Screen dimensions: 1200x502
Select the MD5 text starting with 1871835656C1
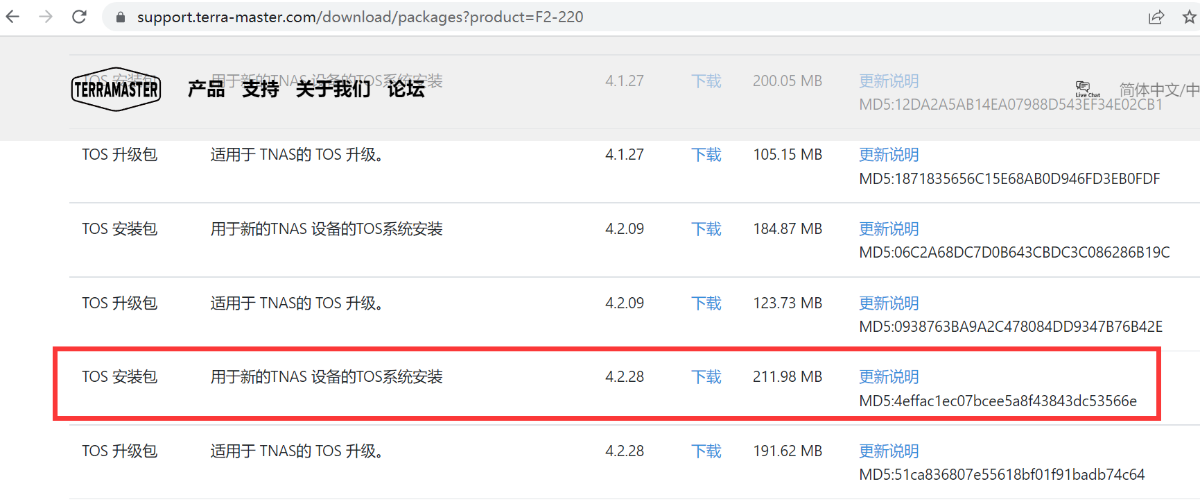pyautogui.click(x=1009, y=179)
